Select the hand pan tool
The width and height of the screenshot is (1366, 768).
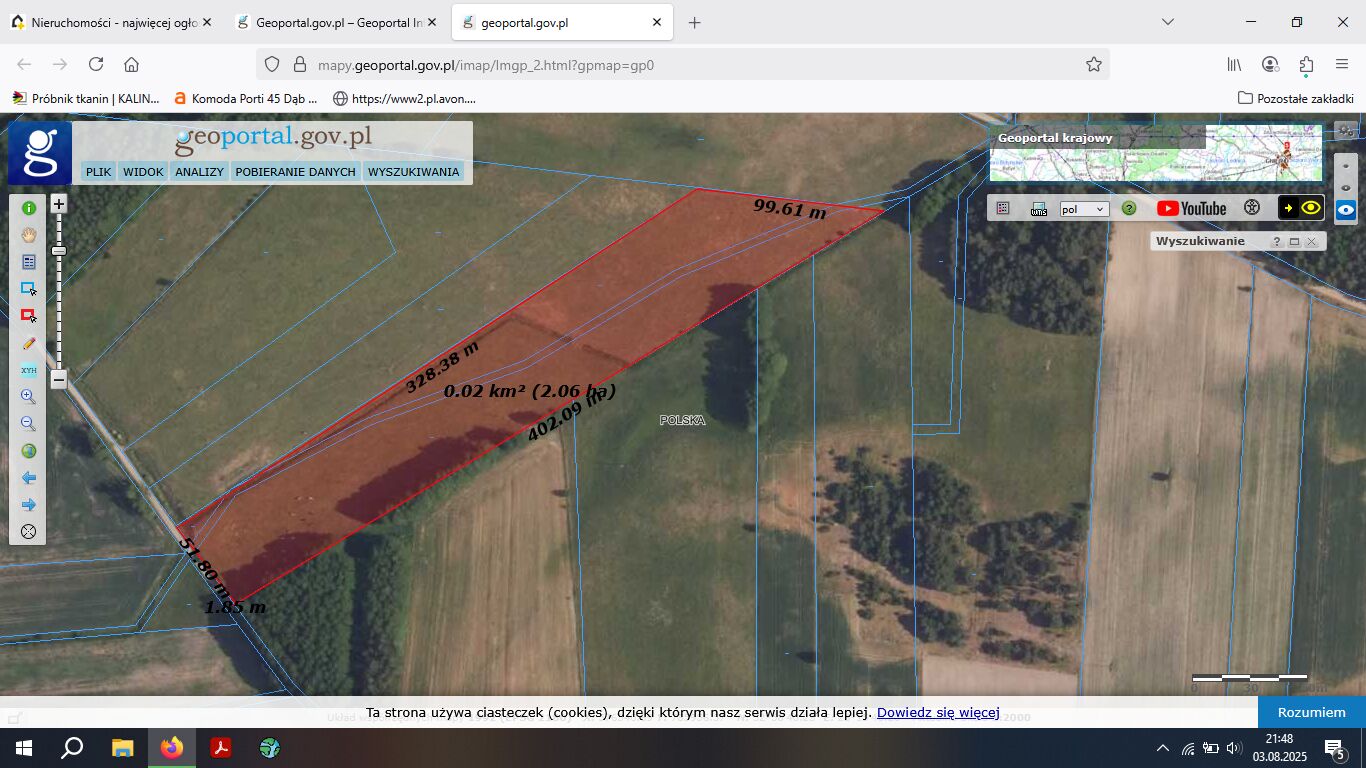(29, 235)
